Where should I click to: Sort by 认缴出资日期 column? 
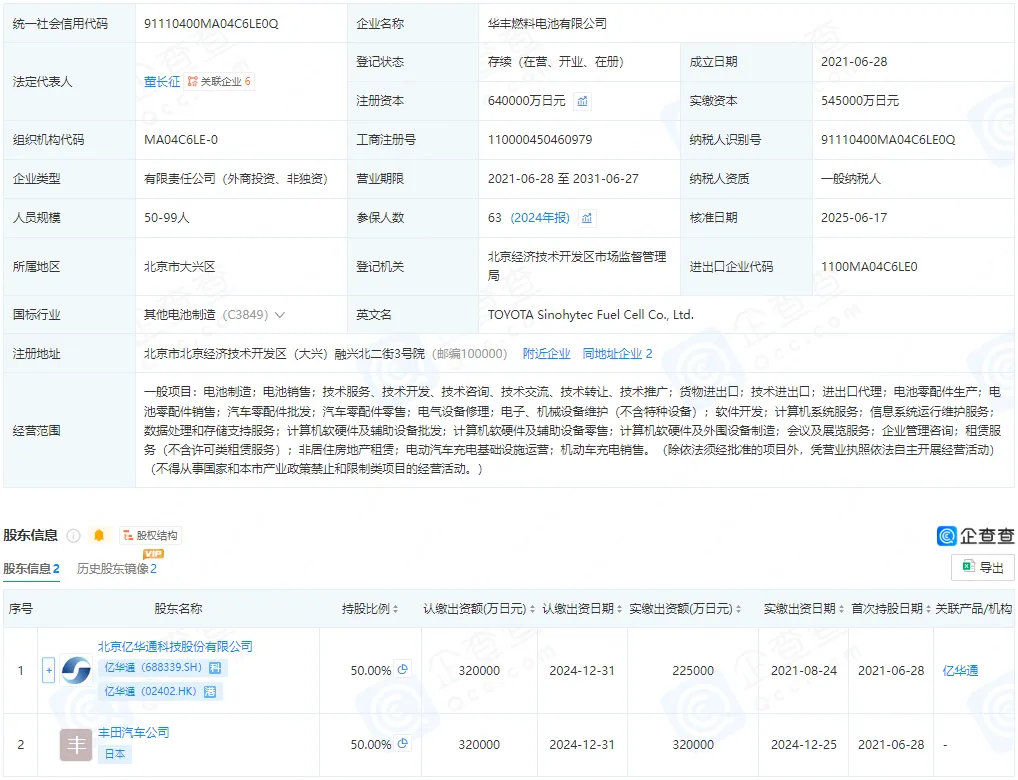point(619,609)
